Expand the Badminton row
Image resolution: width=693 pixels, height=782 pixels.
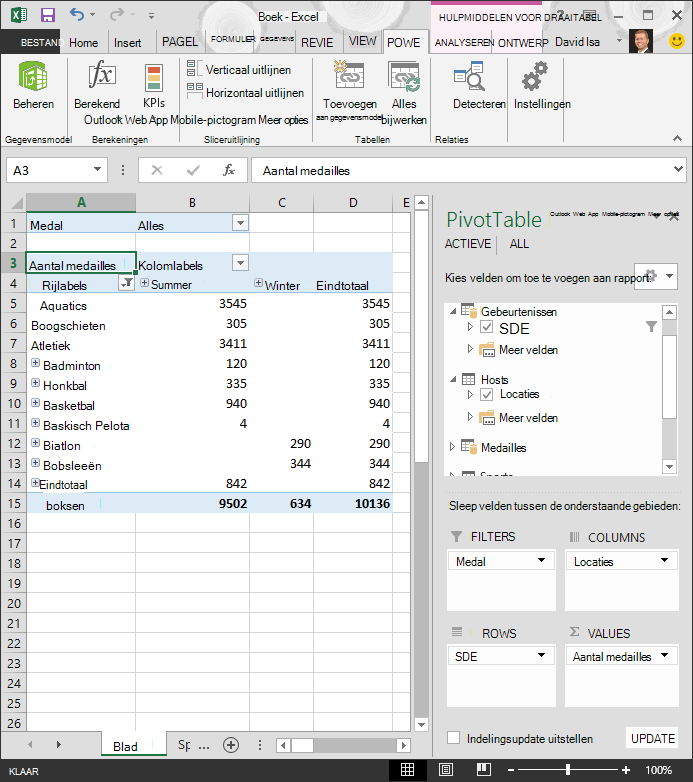point(35,363)
